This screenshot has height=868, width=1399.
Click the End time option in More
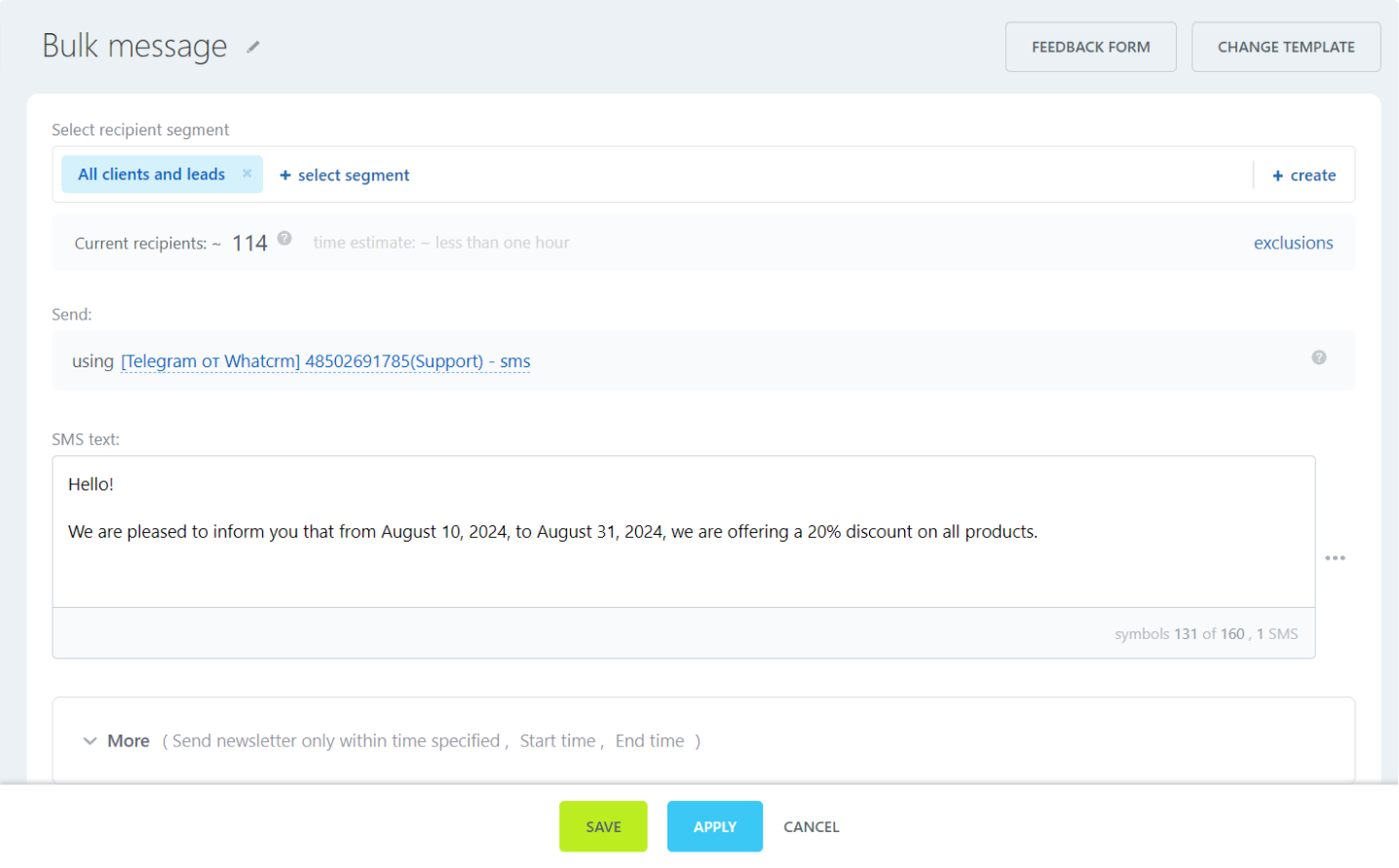pyautogui.click(x=650, y=741)
